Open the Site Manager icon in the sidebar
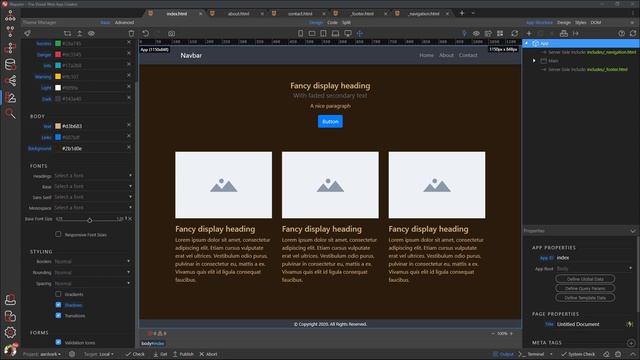 click(10, 16)
